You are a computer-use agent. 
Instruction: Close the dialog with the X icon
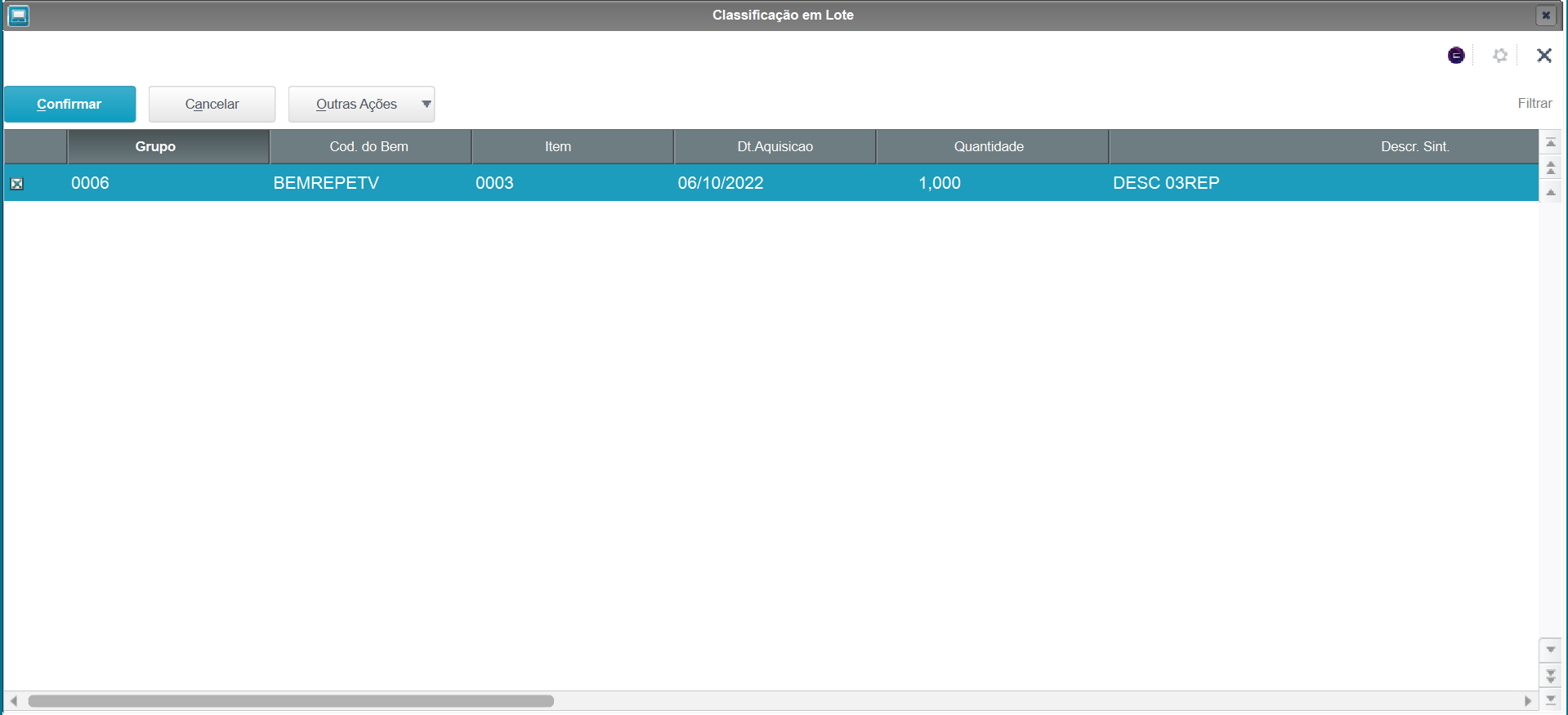click(1543, 56)
